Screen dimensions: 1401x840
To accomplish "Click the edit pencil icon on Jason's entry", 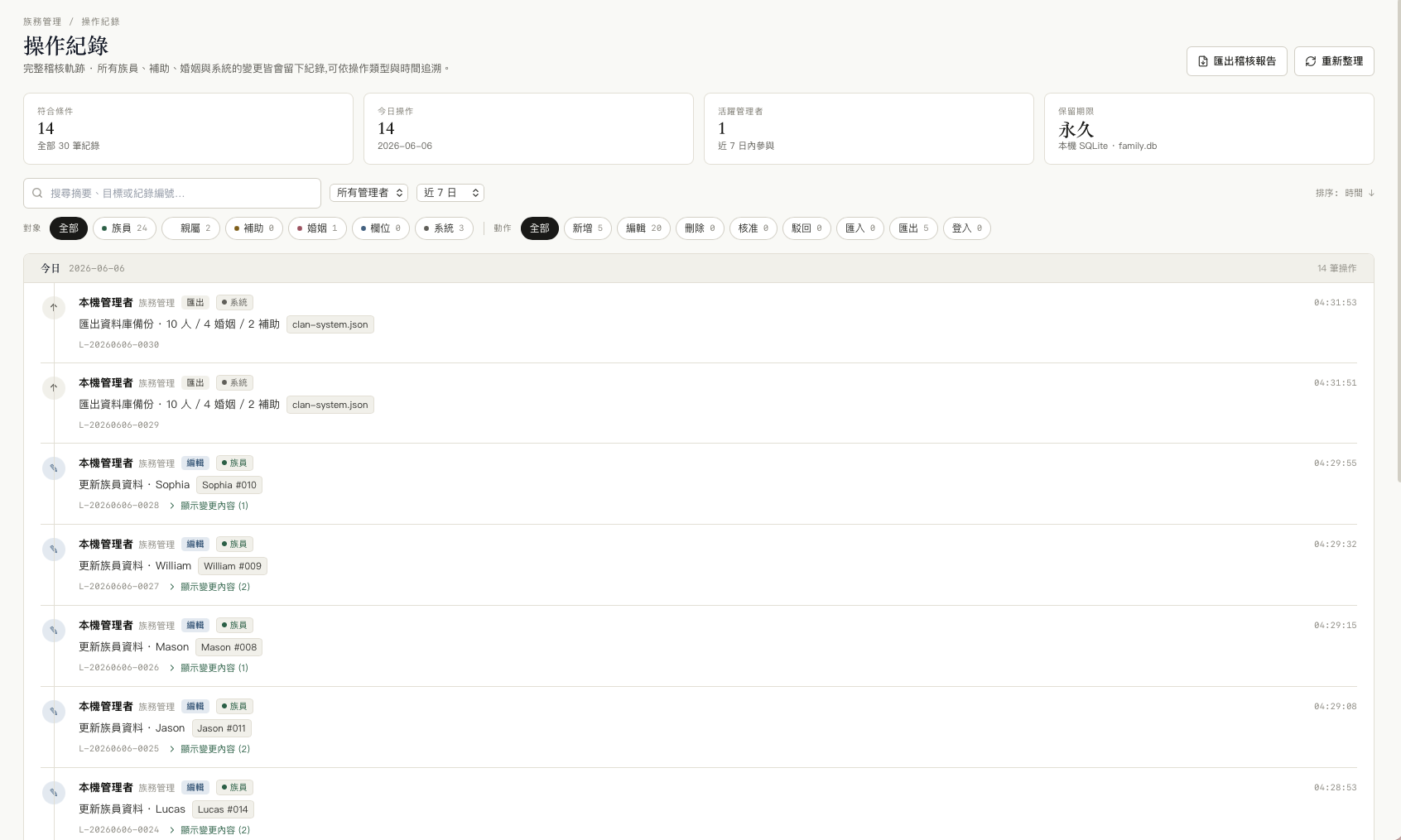I will click(x=54, y=712).
